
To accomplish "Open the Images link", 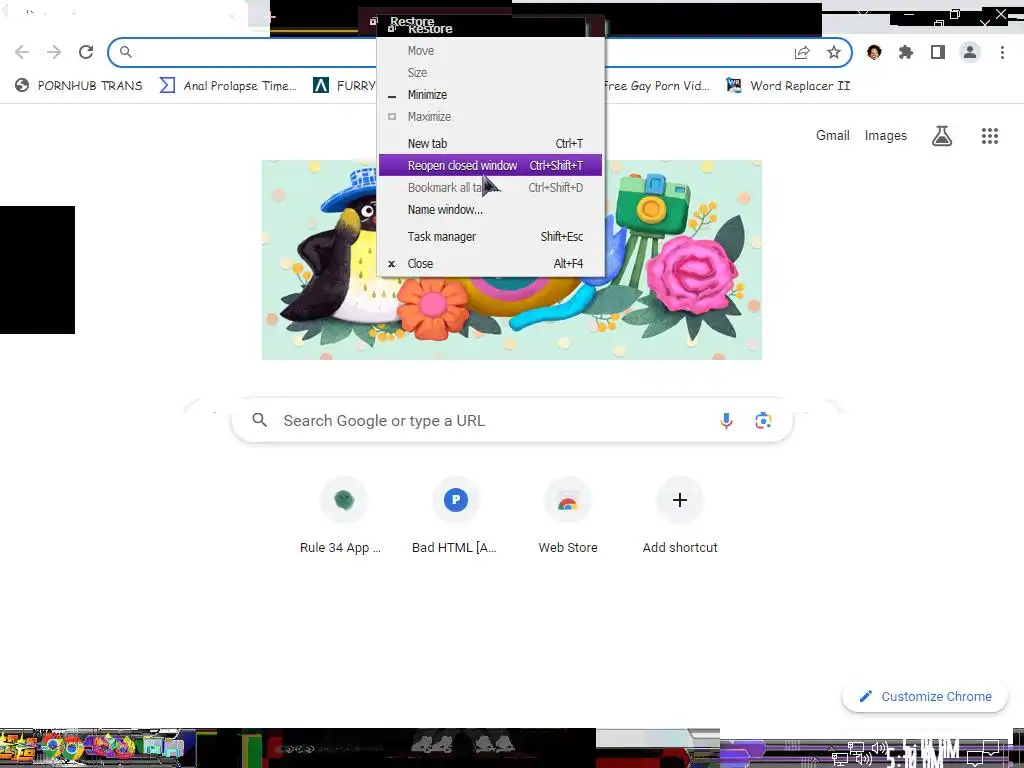I will coord(886,135).
